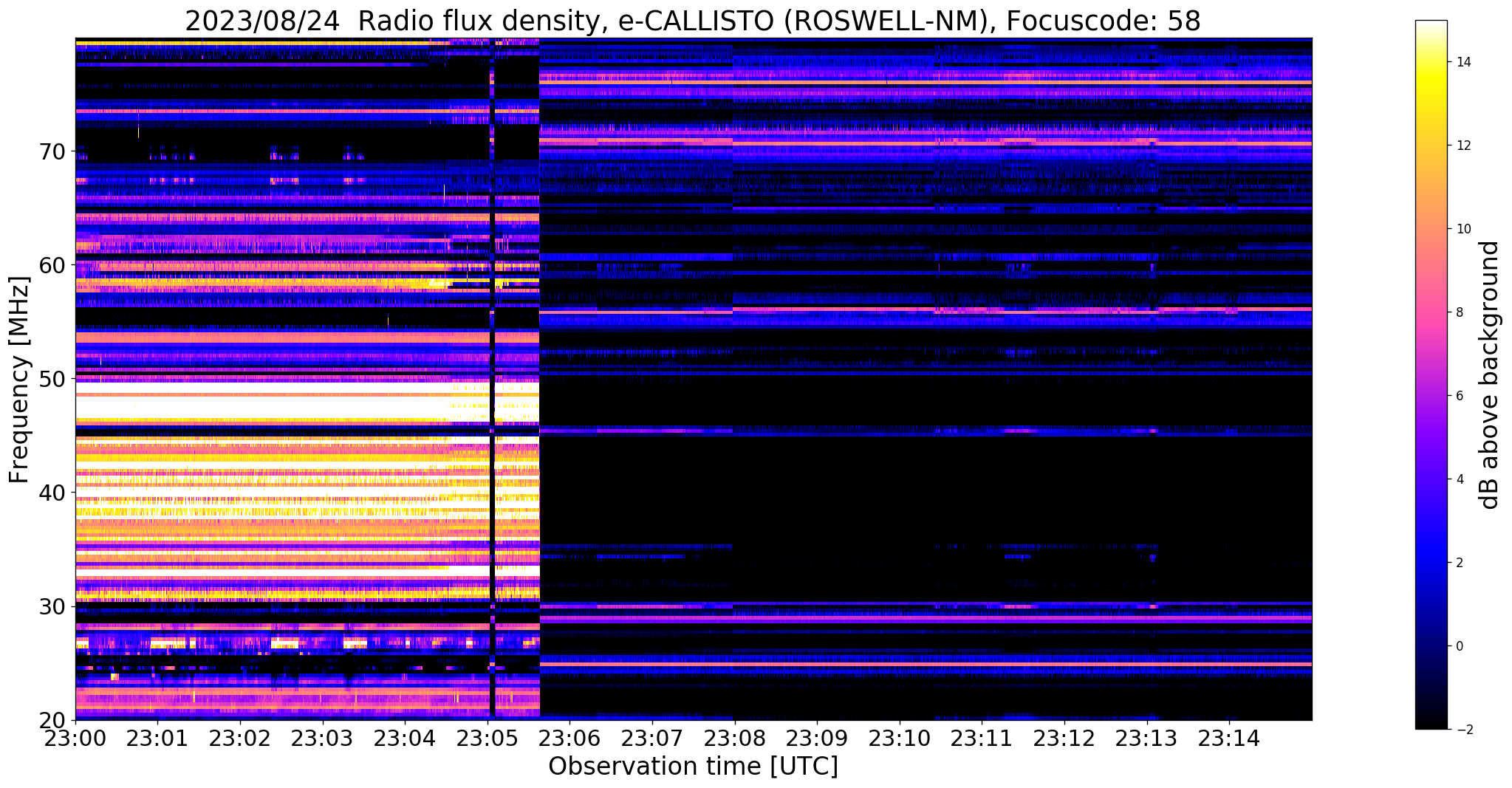Click the 40 MHz frequency tick label

click(52, 493)
